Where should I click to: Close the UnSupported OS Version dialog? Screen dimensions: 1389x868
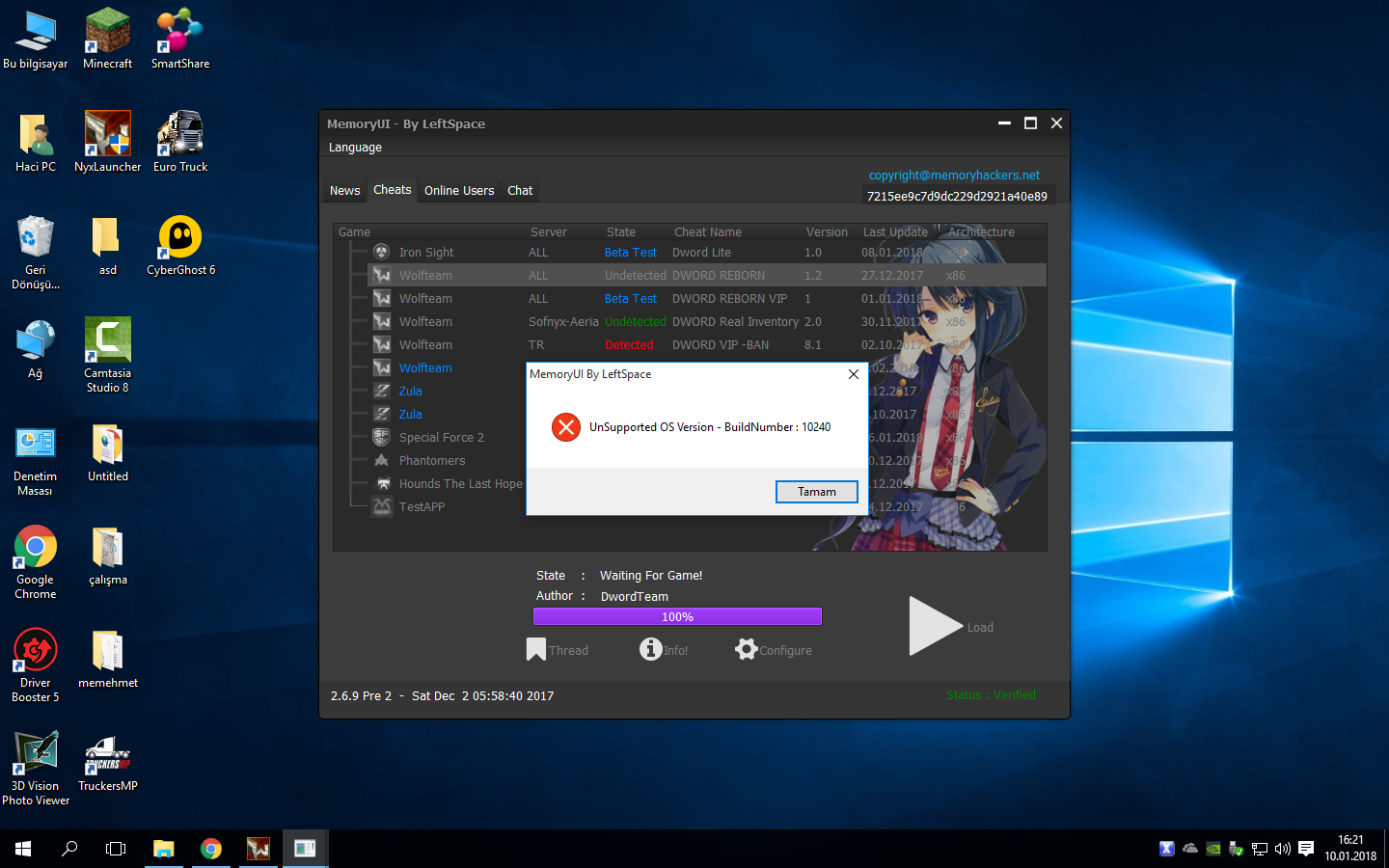tap(853, 374)
